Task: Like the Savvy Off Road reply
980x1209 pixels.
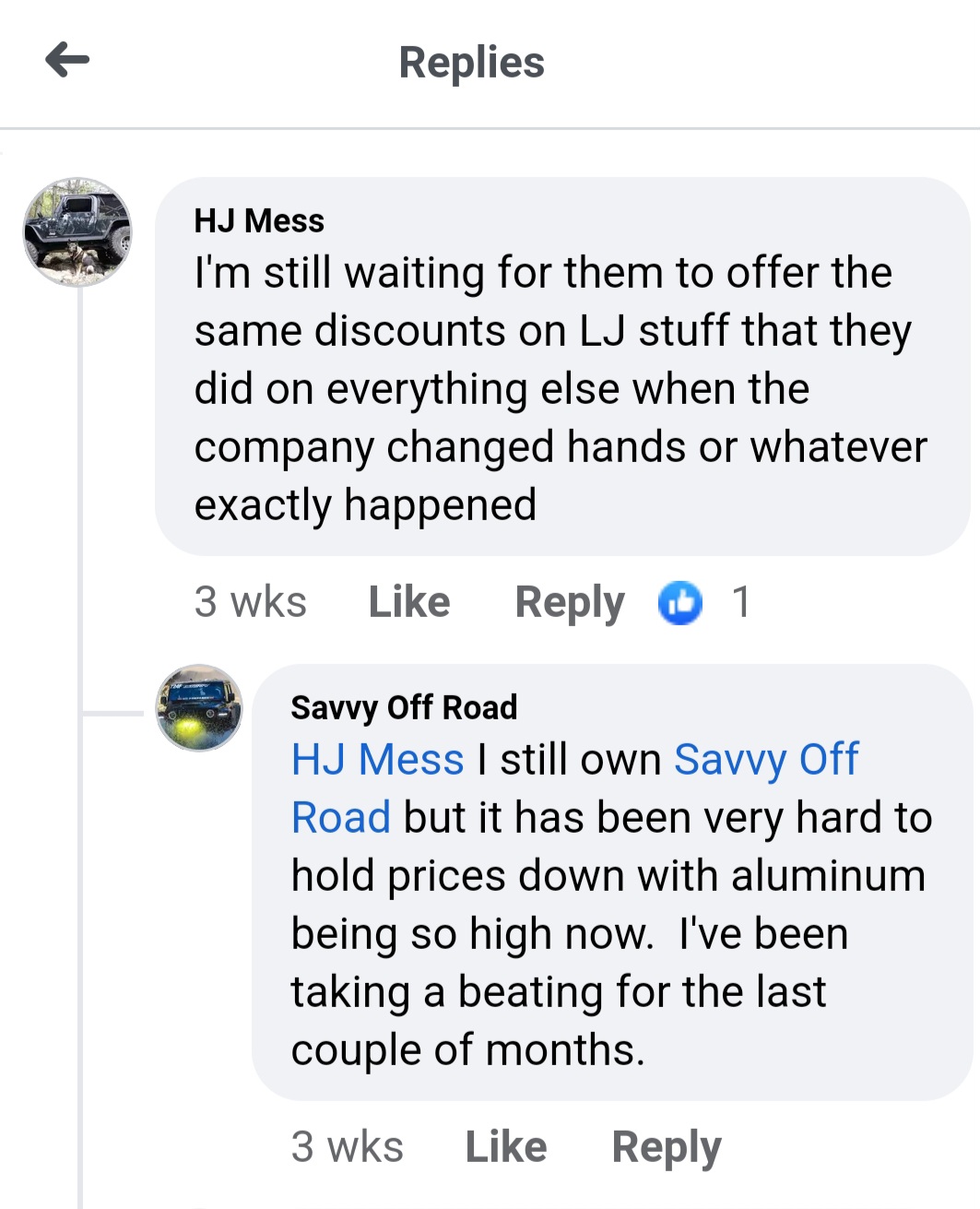Action: [506, 1147]
